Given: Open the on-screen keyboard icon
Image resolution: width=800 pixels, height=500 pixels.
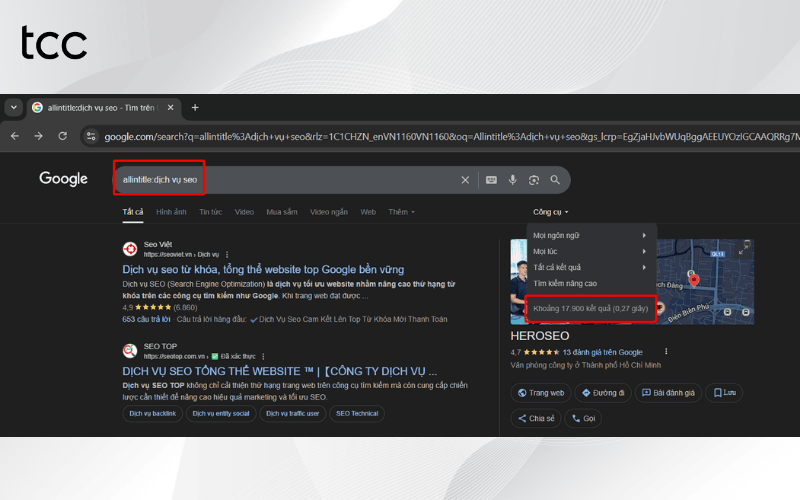Looking at the screenshot, I should coord(491,180).
